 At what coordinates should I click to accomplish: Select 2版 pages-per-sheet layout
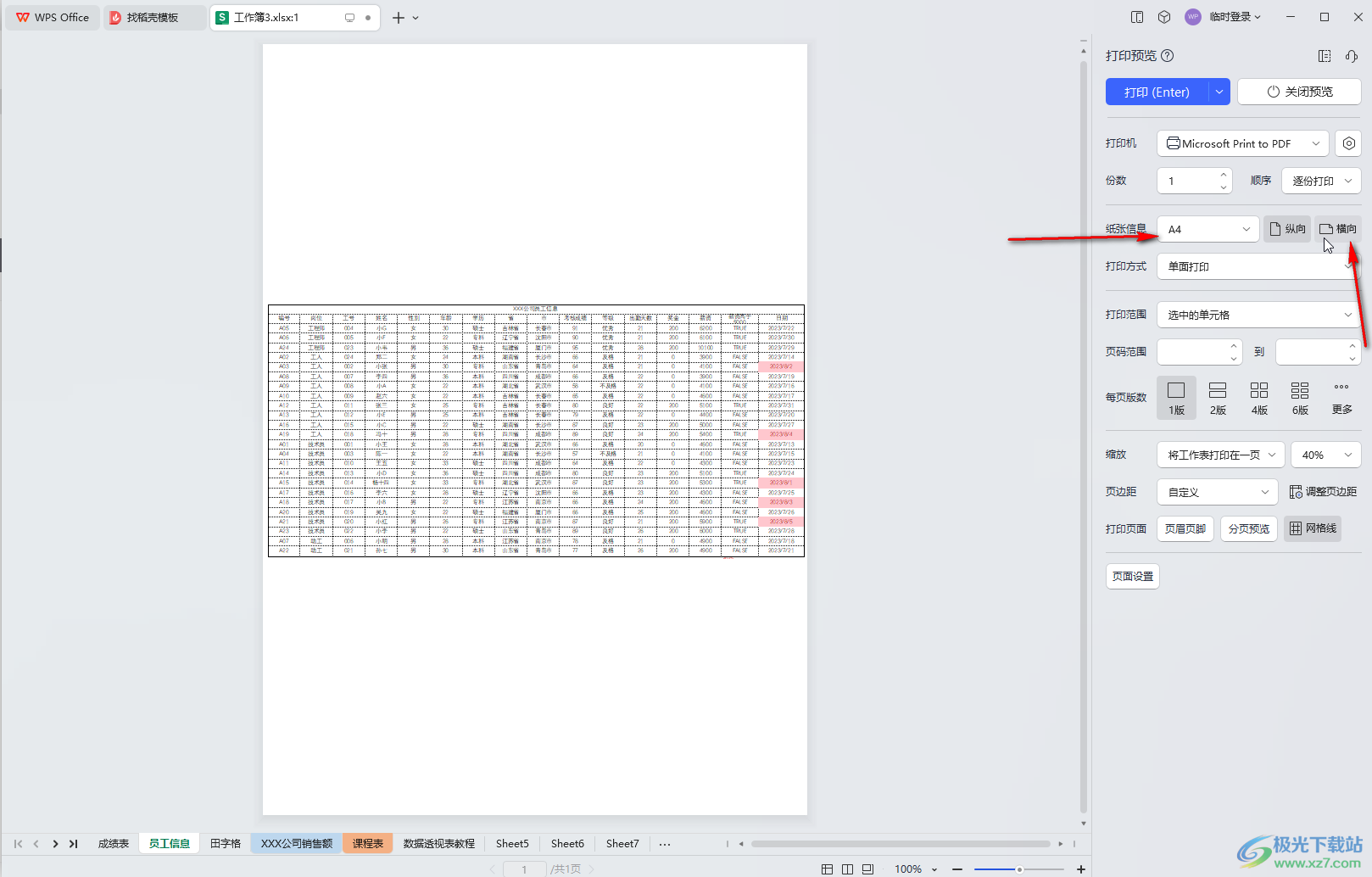1218,398
